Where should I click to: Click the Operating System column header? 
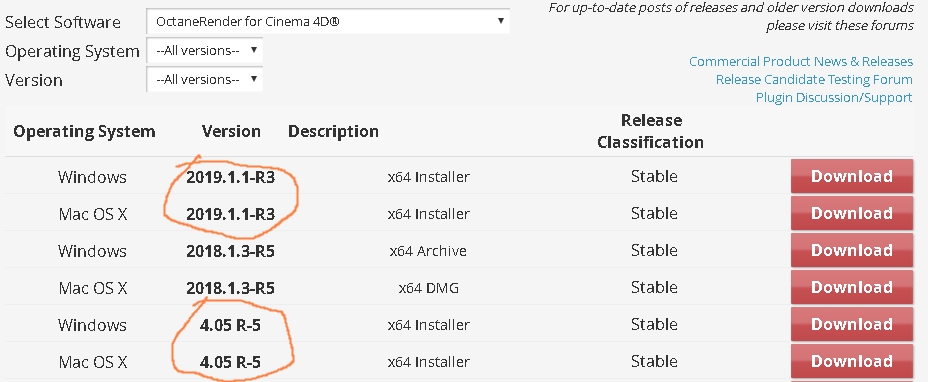click(84, 131)
